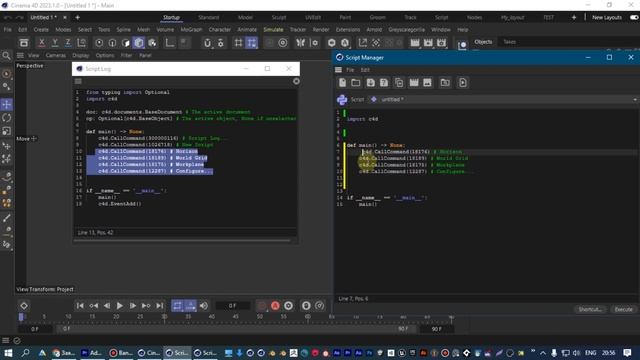This screenshot has height=360, width=640.
Task: Select the Scale tool in left palette
Action: point(7,131)
